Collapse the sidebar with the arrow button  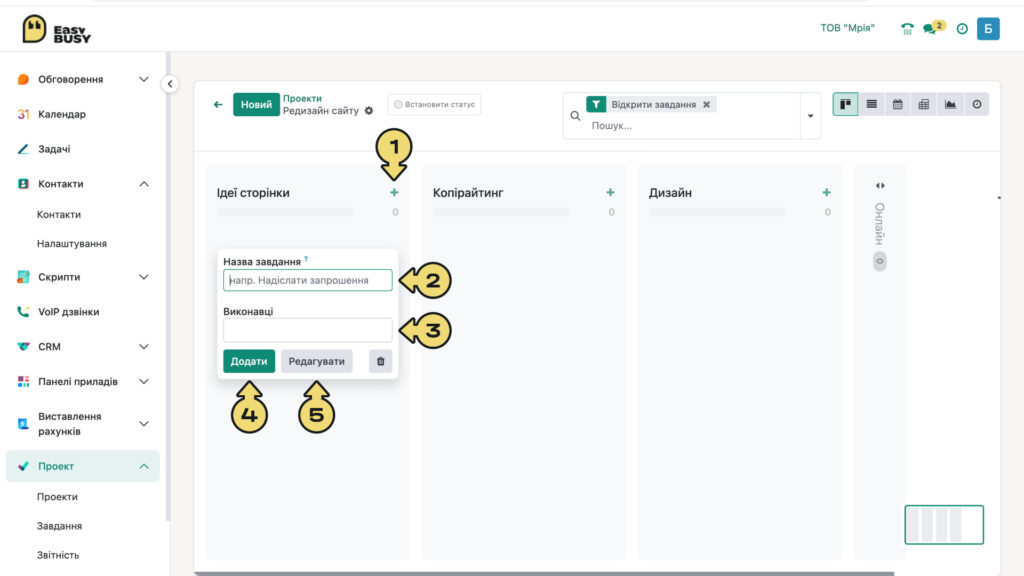(170, 84)
